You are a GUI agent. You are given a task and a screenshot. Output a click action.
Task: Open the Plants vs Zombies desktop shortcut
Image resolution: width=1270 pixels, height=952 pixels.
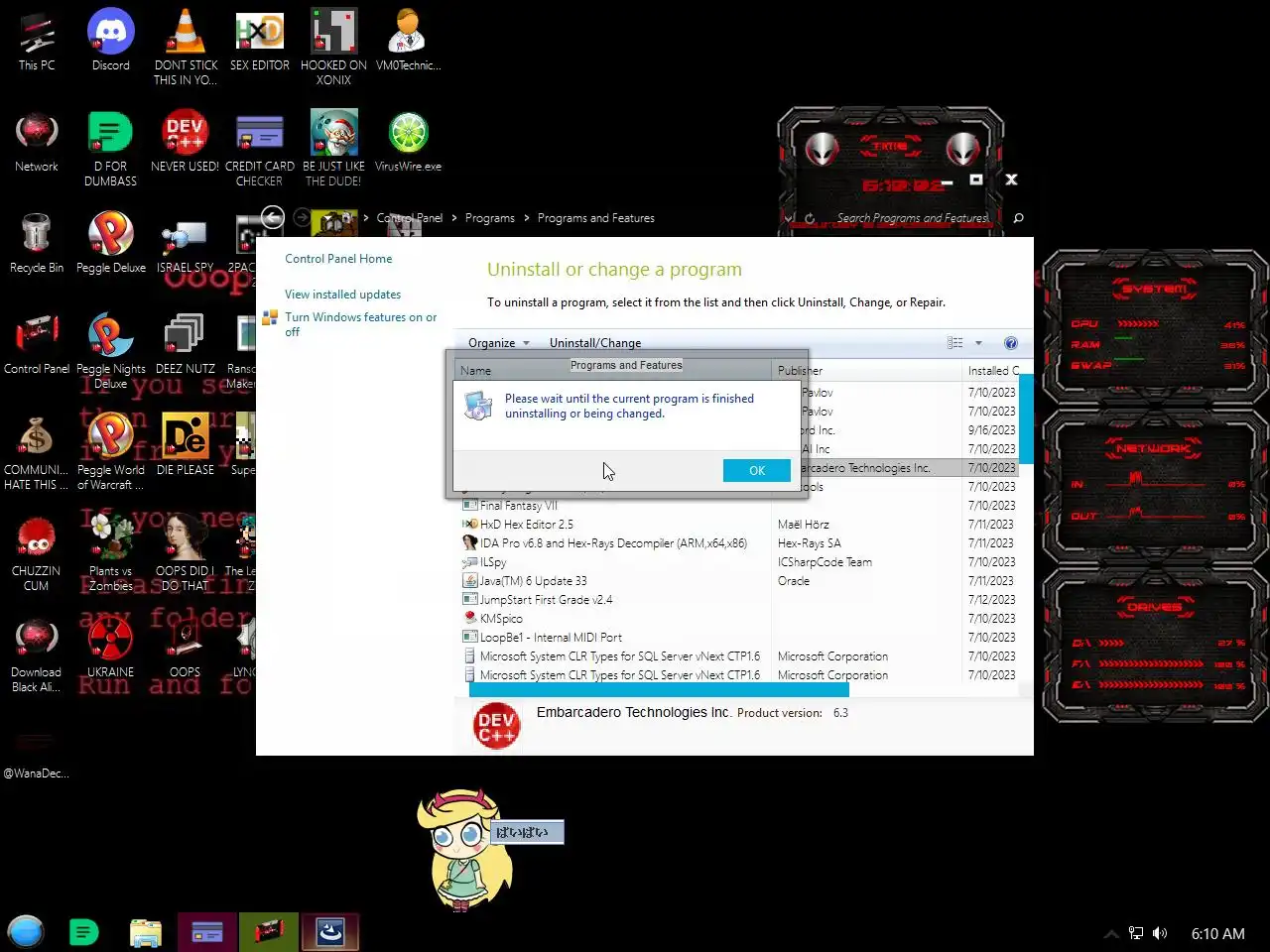[111, 553]
